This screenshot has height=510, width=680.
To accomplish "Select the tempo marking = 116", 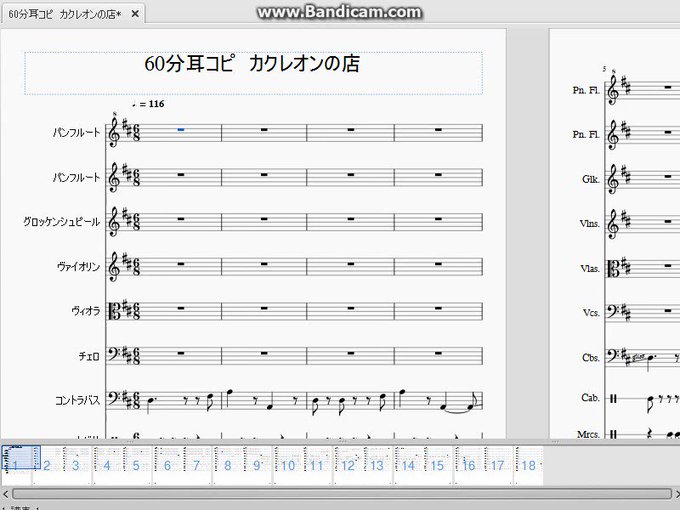I will (148, 104).
